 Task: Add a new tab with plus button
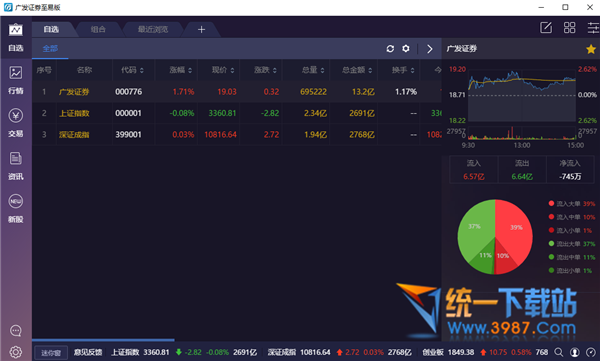click(201, 29)
